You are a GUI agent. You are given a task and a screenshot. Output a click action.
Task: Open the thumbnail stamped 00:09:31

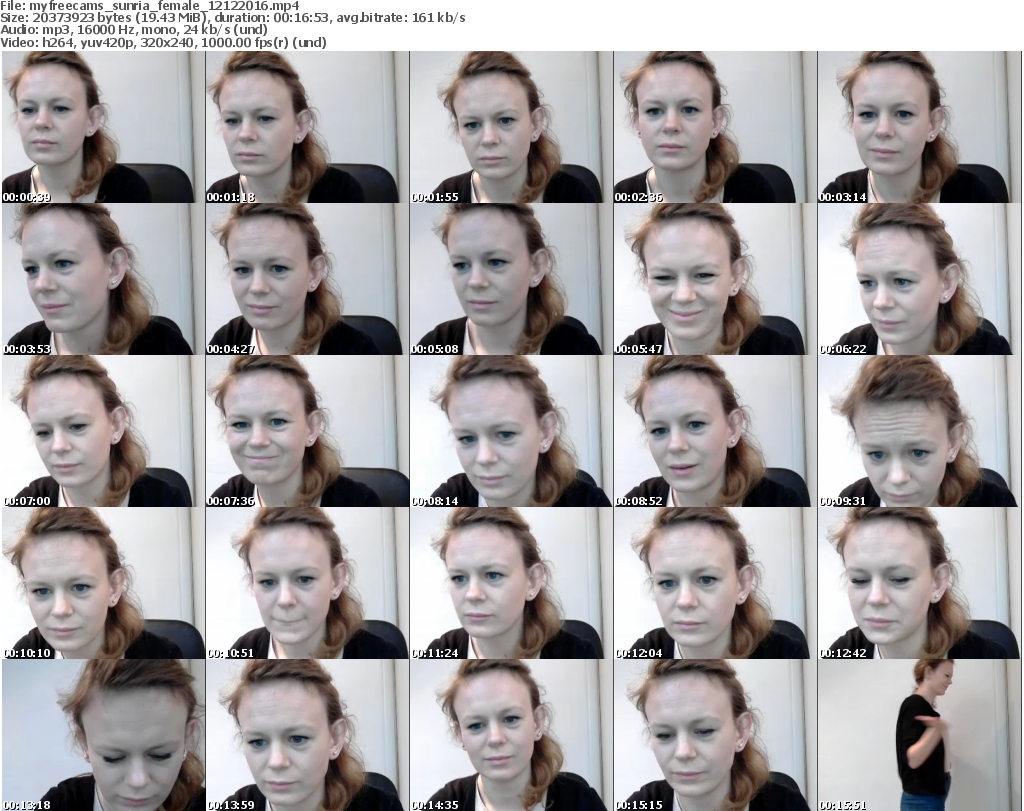click(x=919, y=432)
